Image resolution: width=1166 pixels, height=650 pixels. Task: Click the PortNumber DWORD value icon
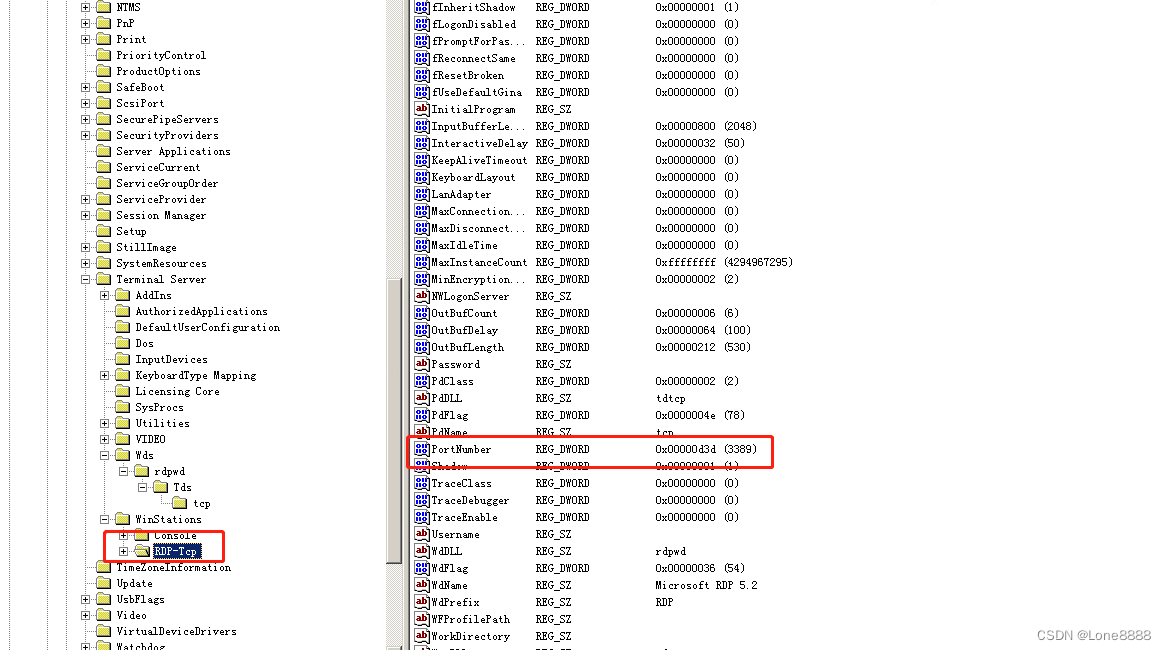click(x=422, y=450)
